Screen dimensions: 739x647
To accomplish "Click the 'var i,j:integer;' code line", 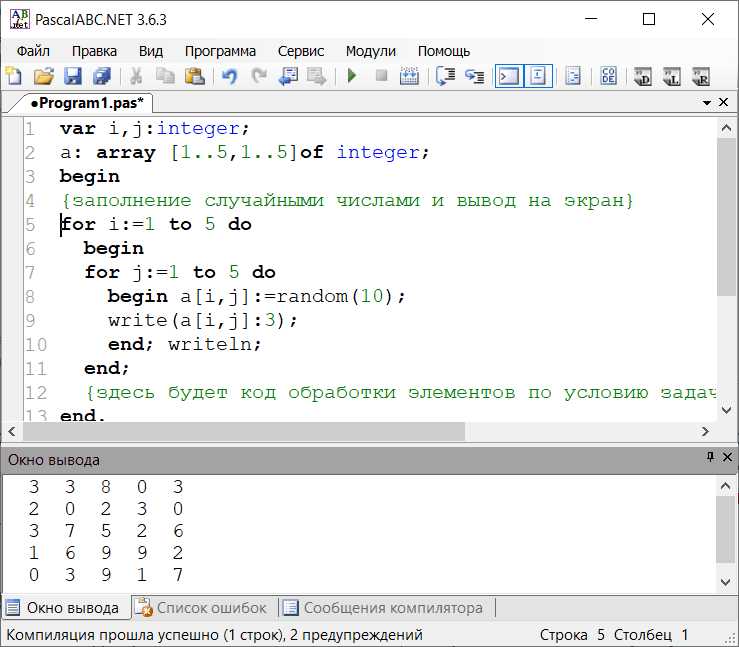I will [155, 129].
